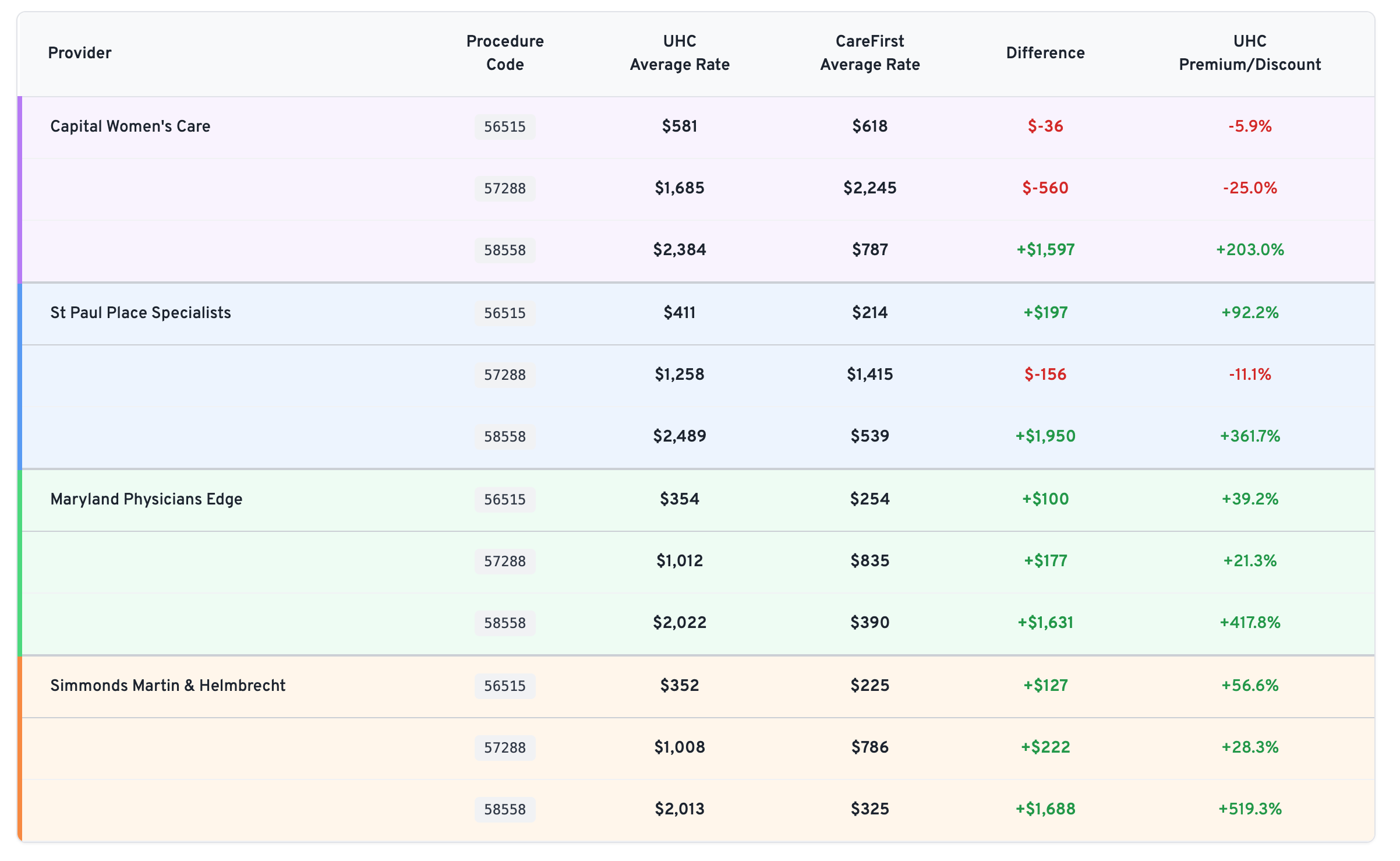Click the +519.3% premium value
1400x861 pixels.
[1250, 809]
